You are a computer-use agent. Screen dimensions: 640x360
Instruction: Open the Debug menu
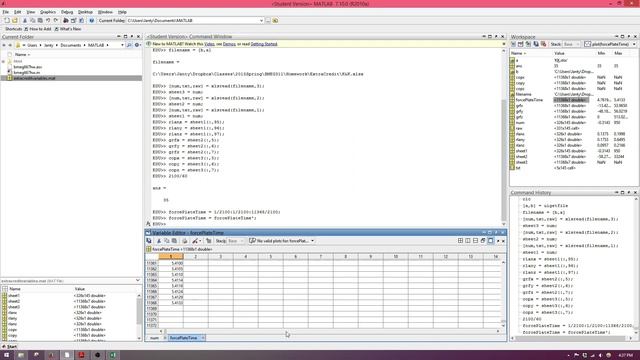click(67, 12)
